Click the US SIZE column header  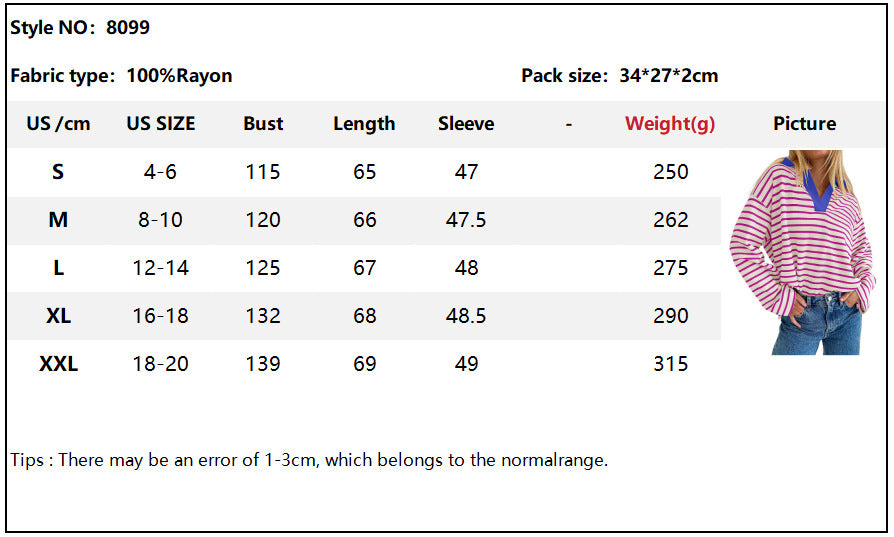pyautogui.click(x=161, y=124)
